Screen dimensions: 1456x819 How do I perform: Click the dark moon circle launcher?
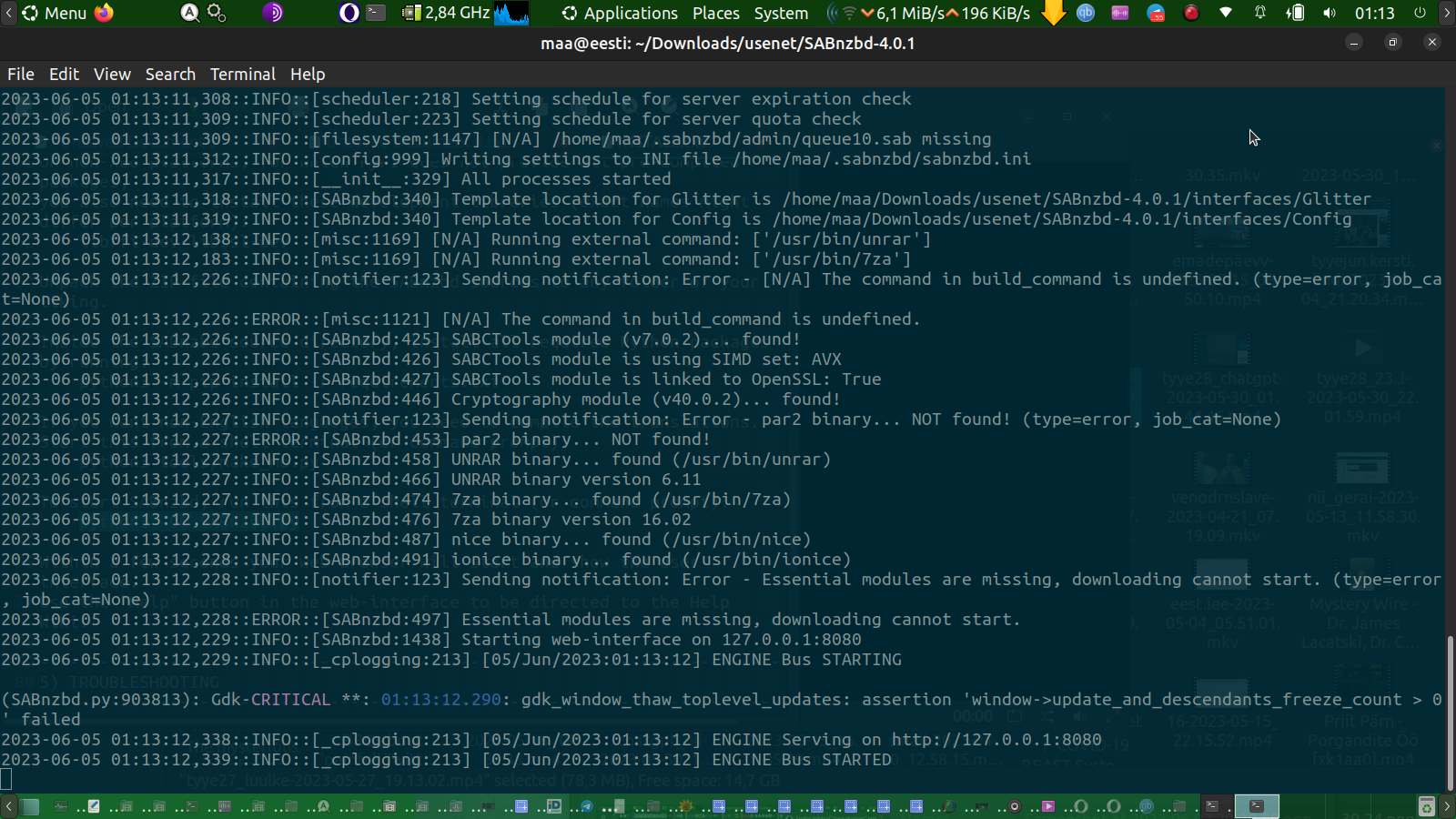349,13
